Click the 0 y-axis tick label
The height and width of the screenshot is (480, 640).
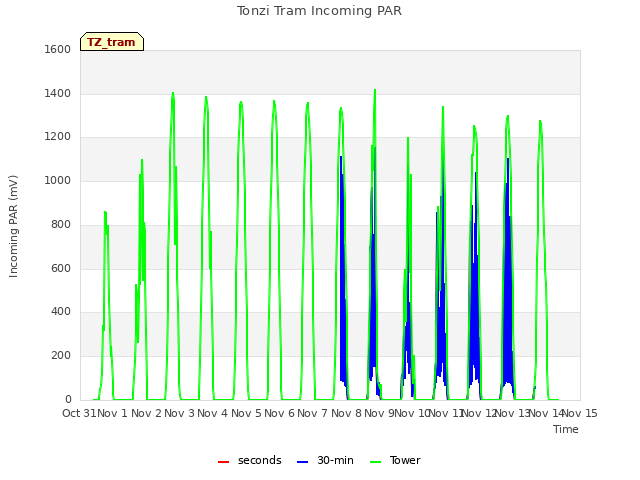coord(68,399)
